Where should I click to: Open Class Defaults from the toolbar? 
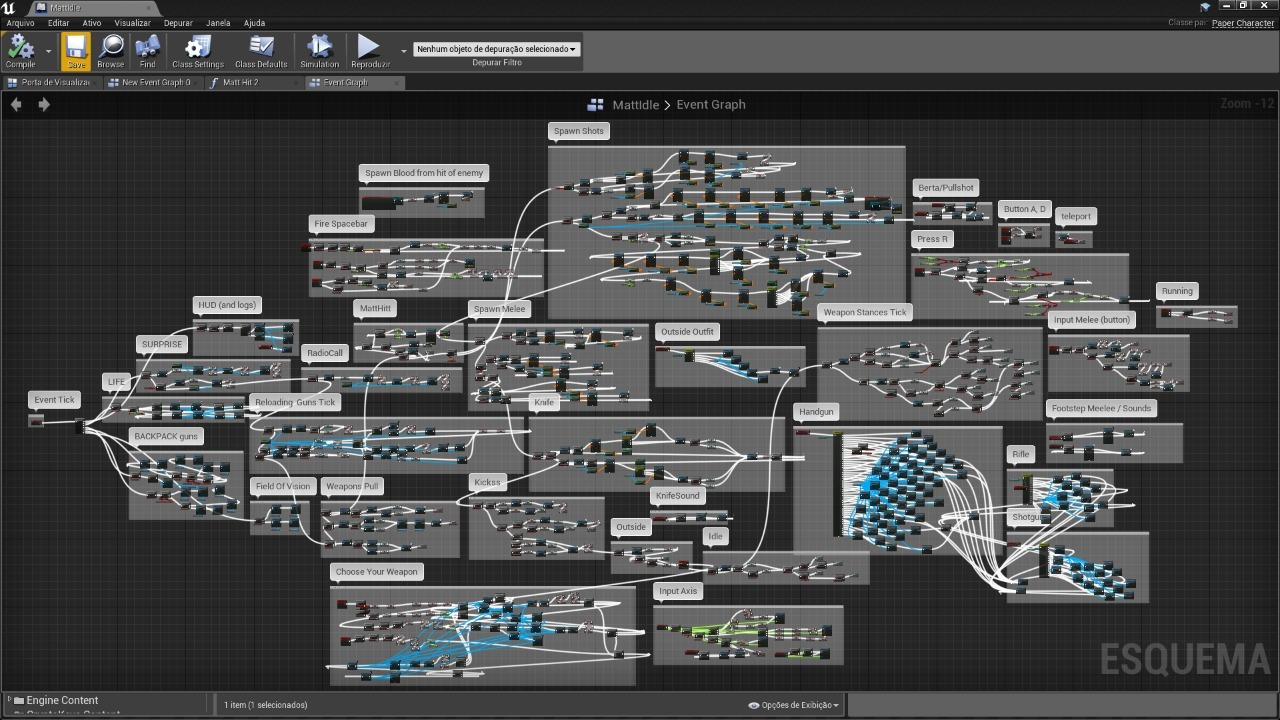tap(261, 47)
